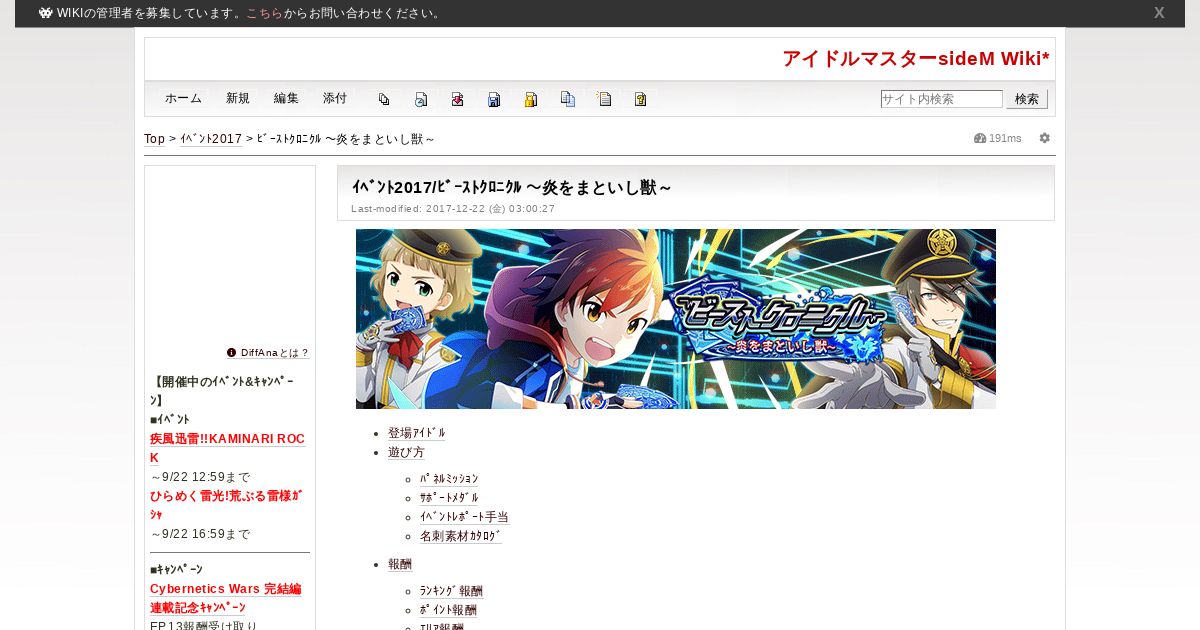This screenshot has height=630, width=1200.
Task: Close the top notification bar with X
Action: click(1159, 13)
